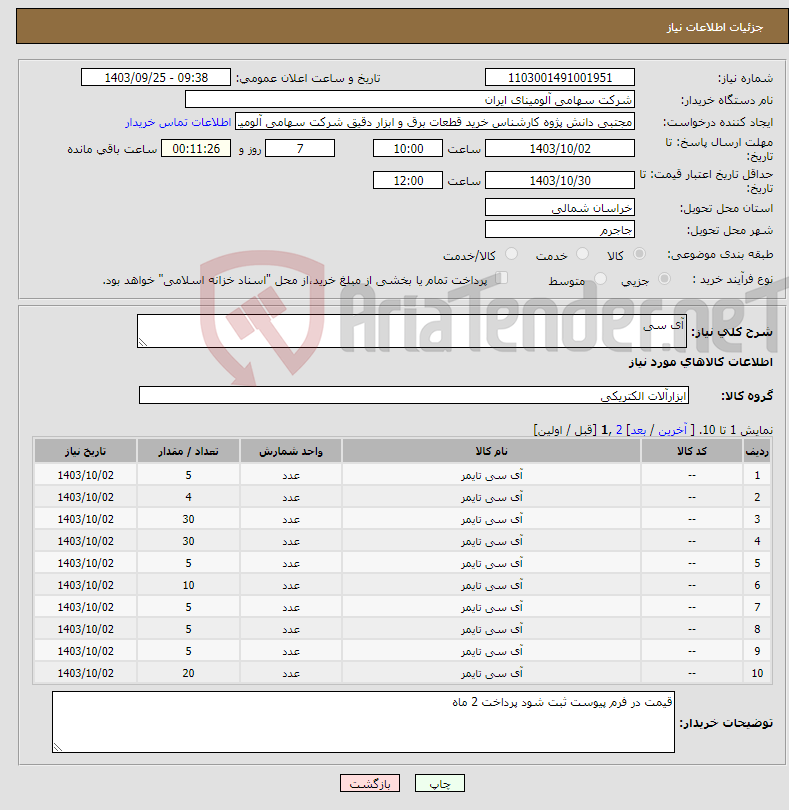Go to page 2 of items
Screen dimensions: 789x810
618,430
